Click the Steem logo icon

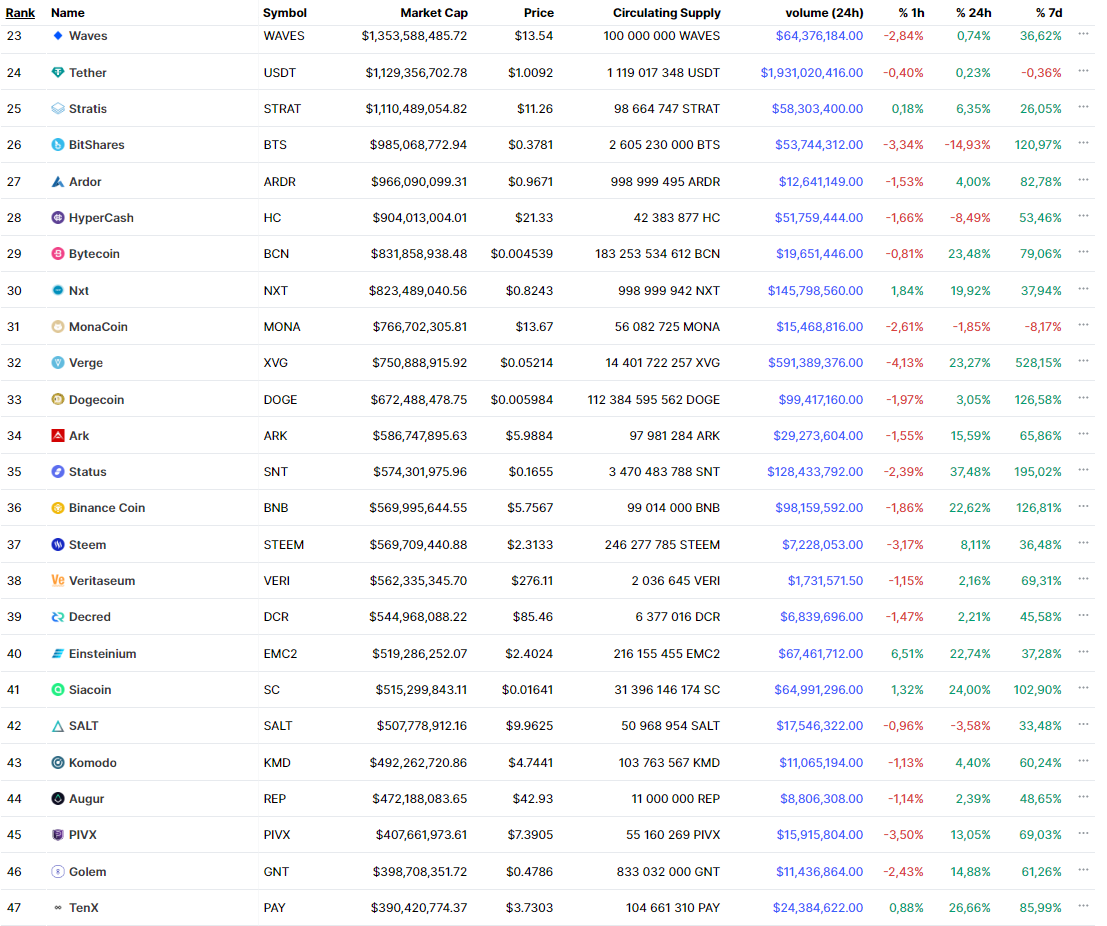pos(58,545)
